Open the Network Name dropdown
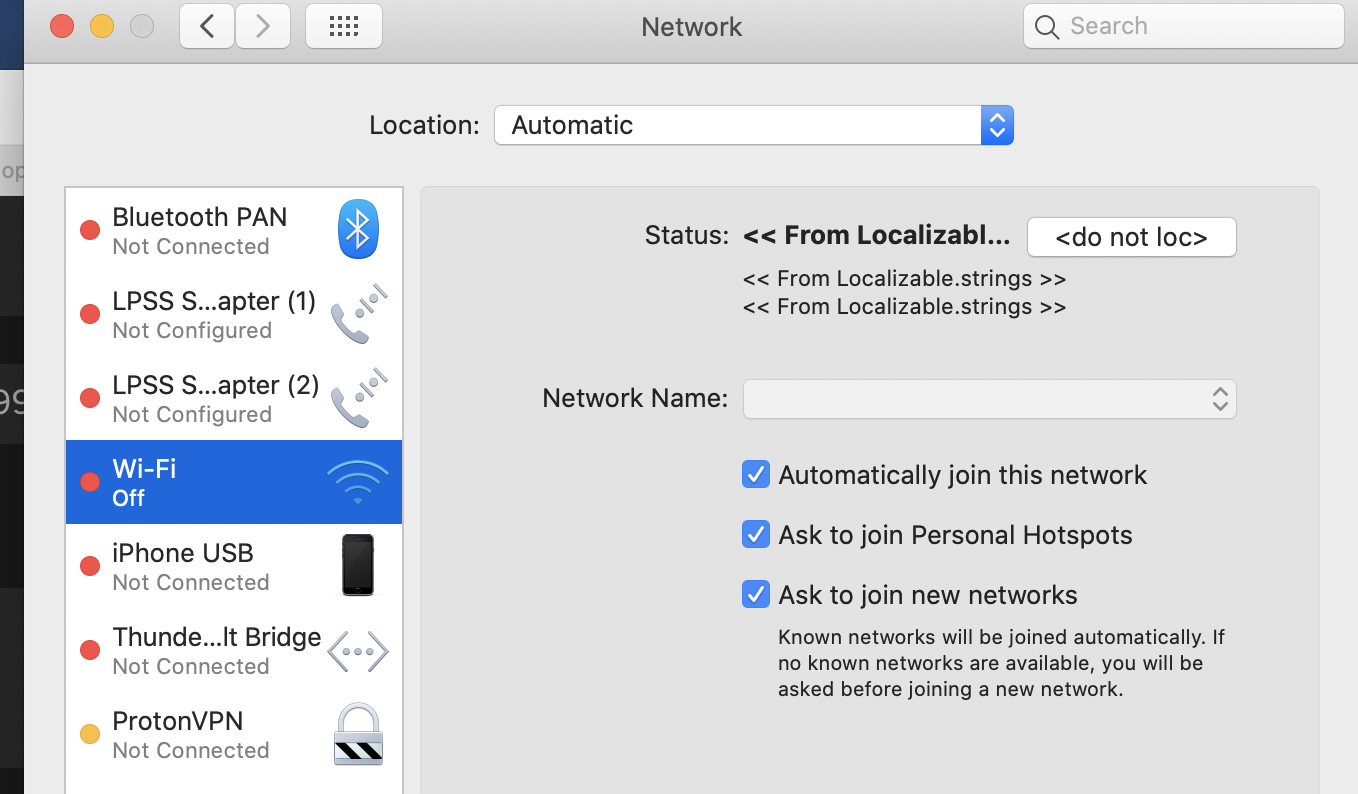The height and width of the screenshot is (794, 1358). click(x=990, y=398)
